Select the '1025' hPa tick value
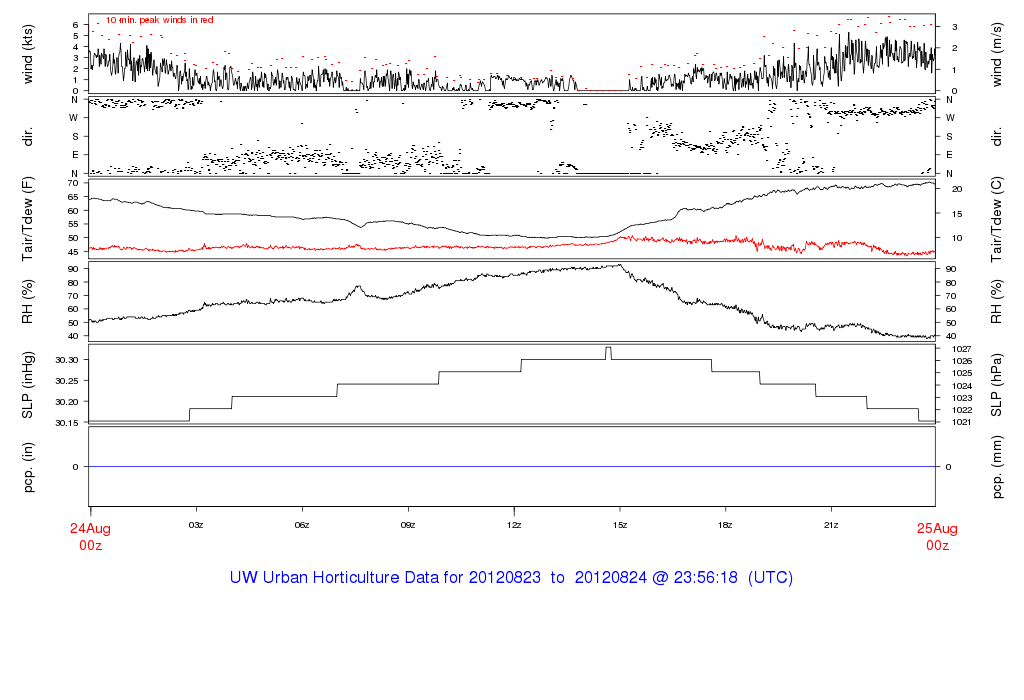This screenshot has height=700, width=1024. (962, 374)
